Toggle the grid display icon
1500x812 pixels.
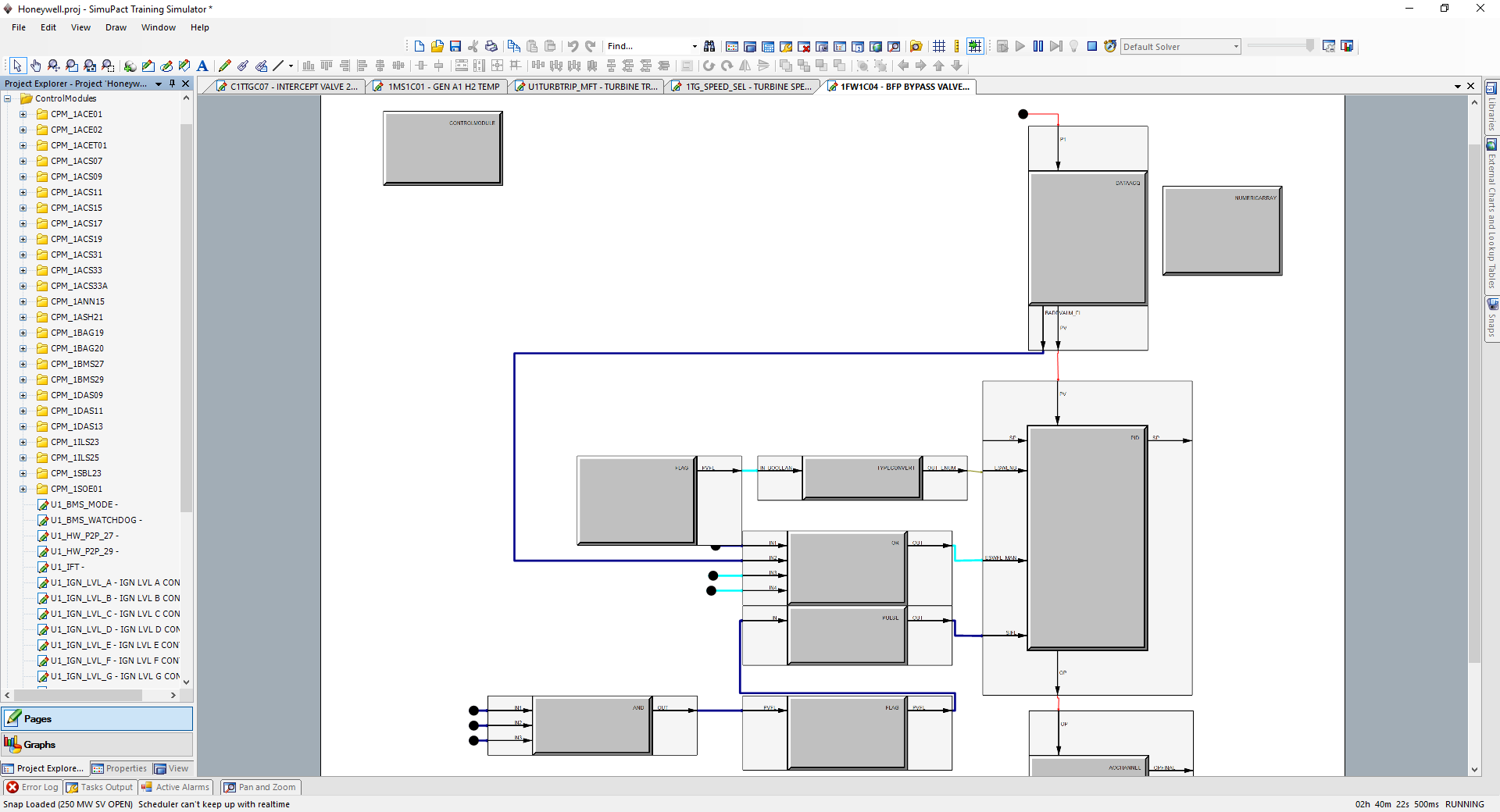[x=939, y=47]
